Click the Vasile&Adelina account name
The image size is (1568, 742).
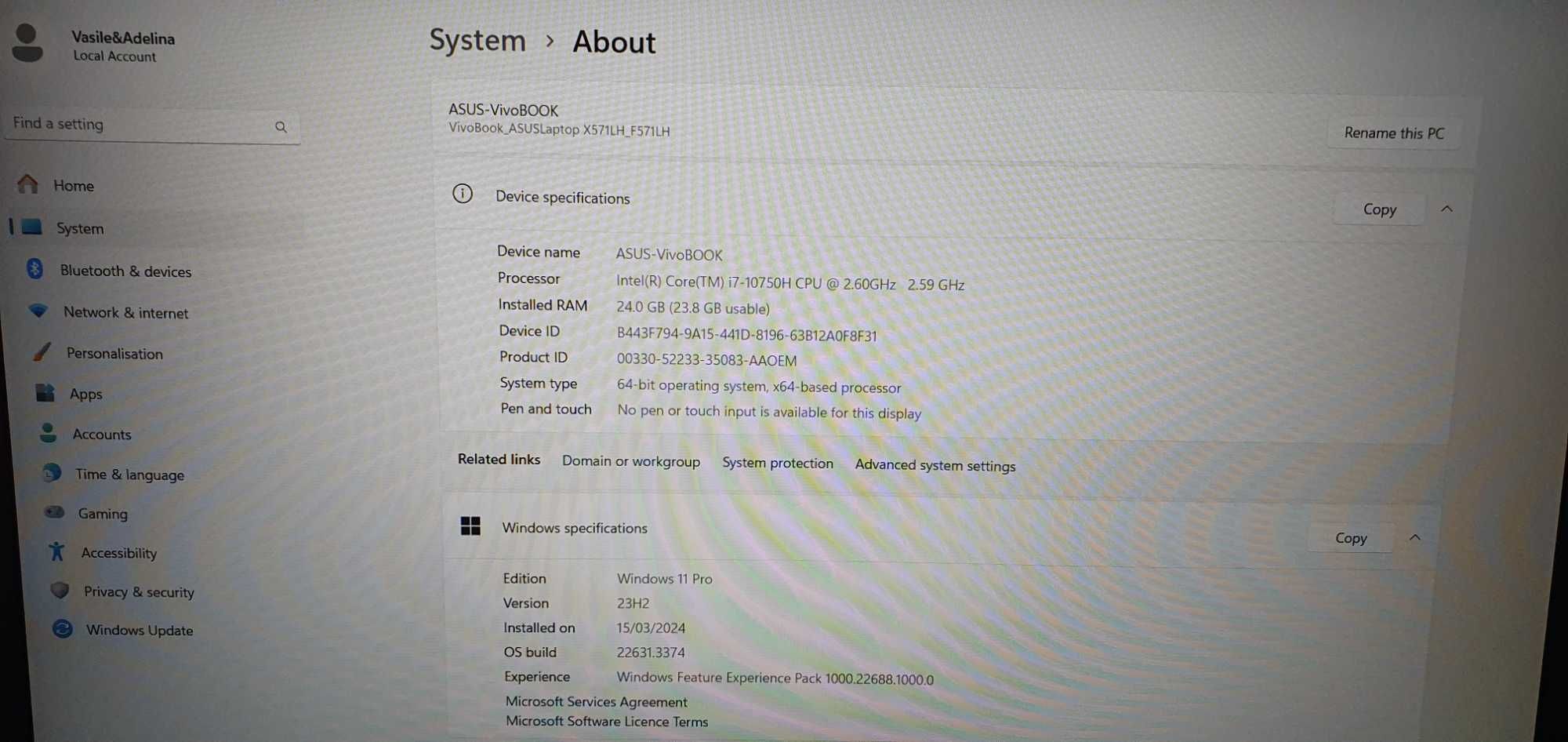[123, 38]
